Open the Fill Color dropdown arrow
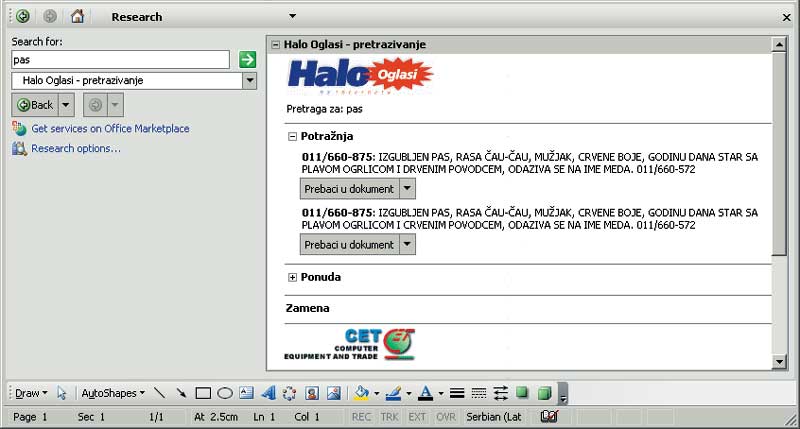800x429 pixels. 377,393
